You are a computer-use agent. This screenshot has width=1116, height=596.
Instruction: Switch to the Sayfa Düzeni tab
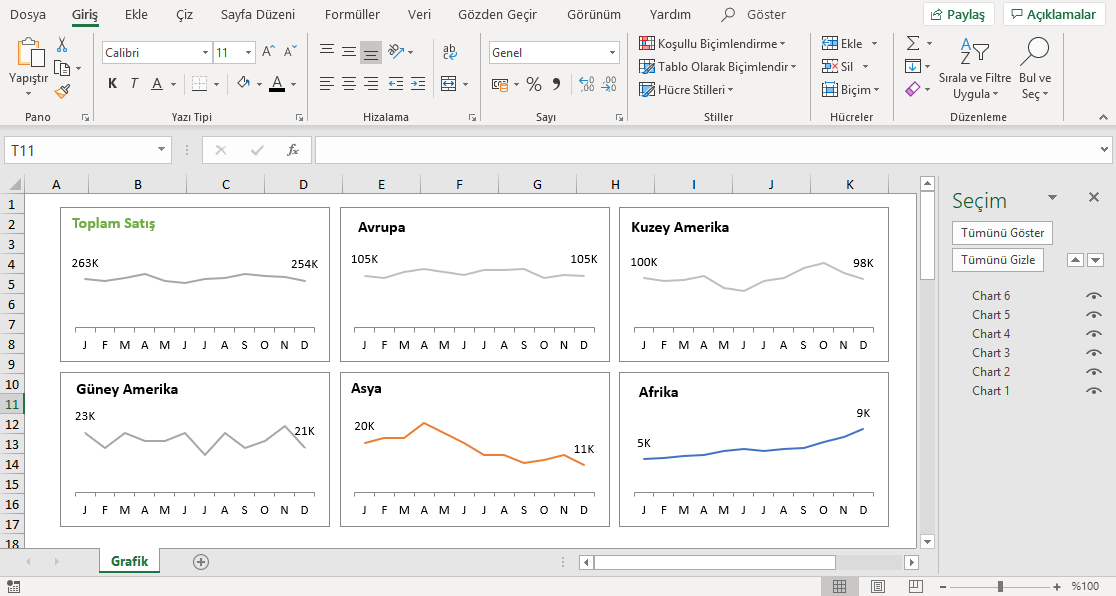pyautogui.click(x=258, y=14)
